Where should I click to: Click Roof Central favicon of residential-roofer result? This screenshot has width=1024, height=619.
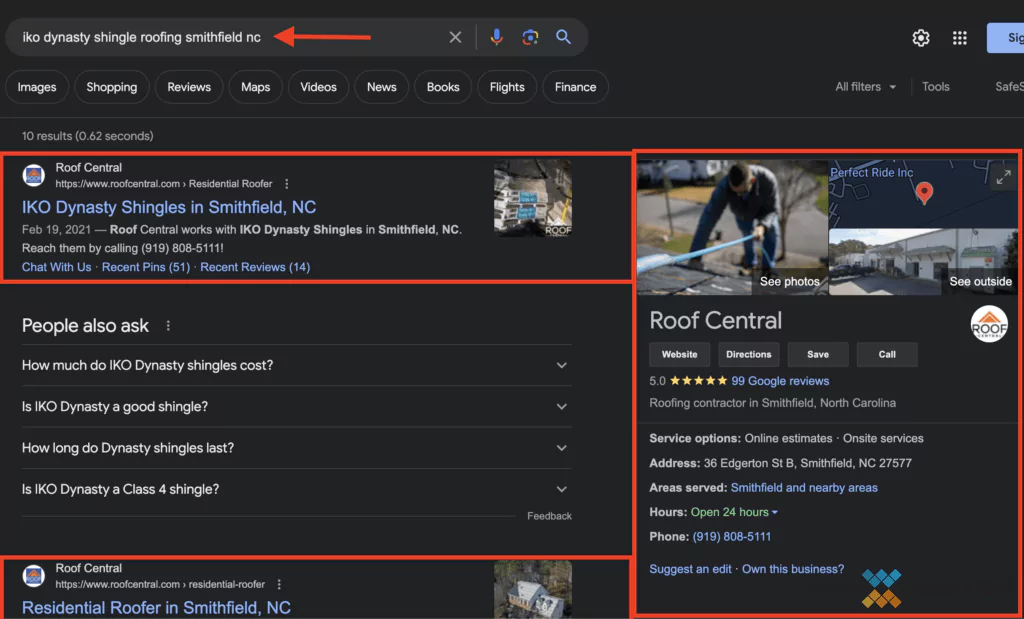(33, 576)
